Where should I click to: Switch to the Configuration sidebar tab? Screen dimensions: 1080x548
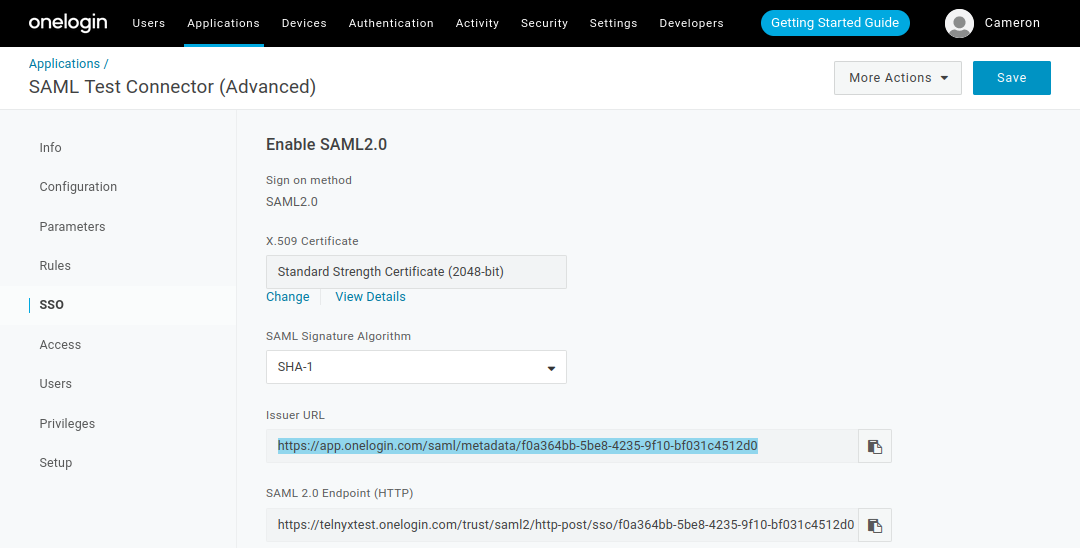78,187
